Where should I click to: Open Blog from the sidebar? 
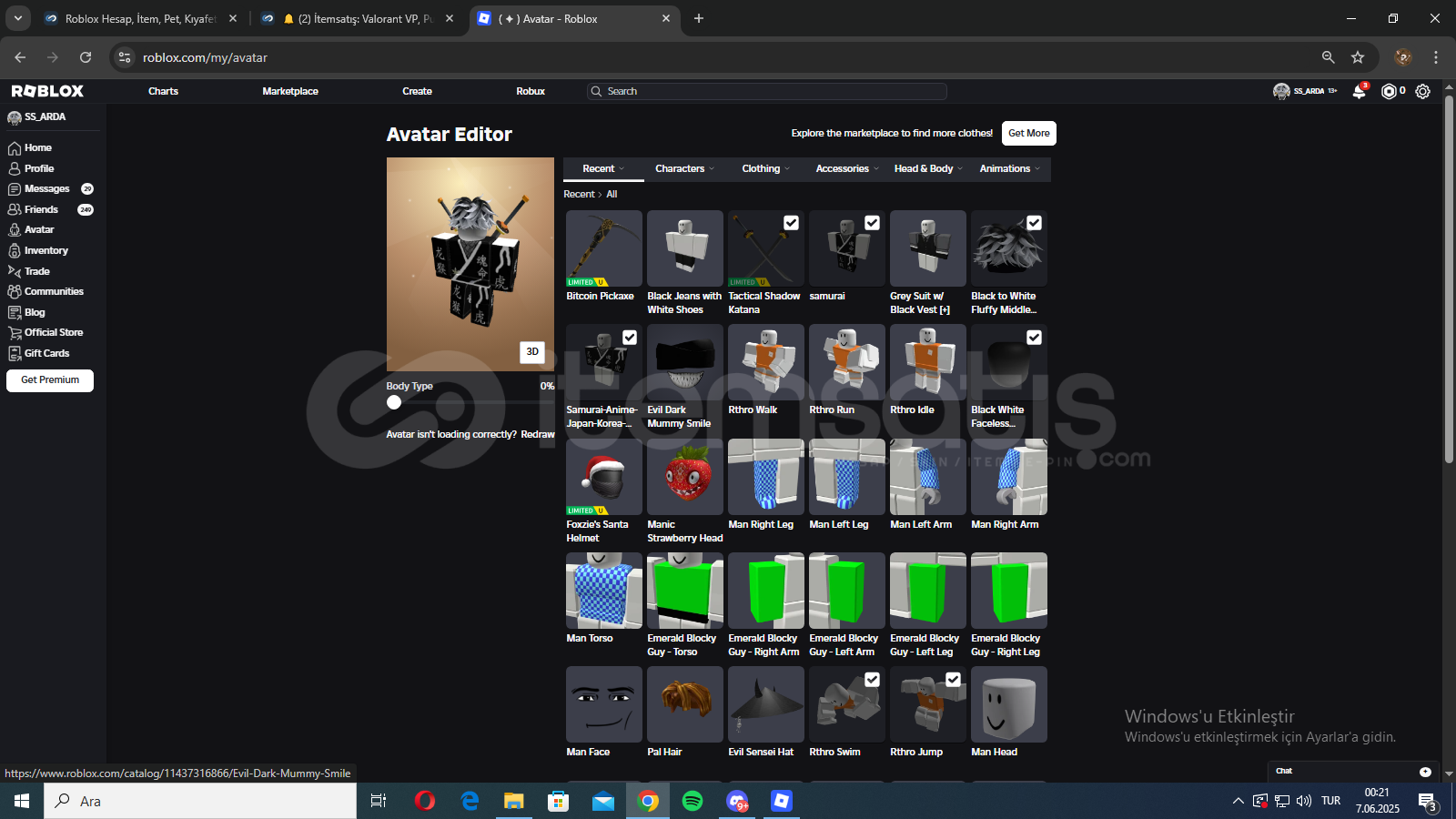pos(35,312)
